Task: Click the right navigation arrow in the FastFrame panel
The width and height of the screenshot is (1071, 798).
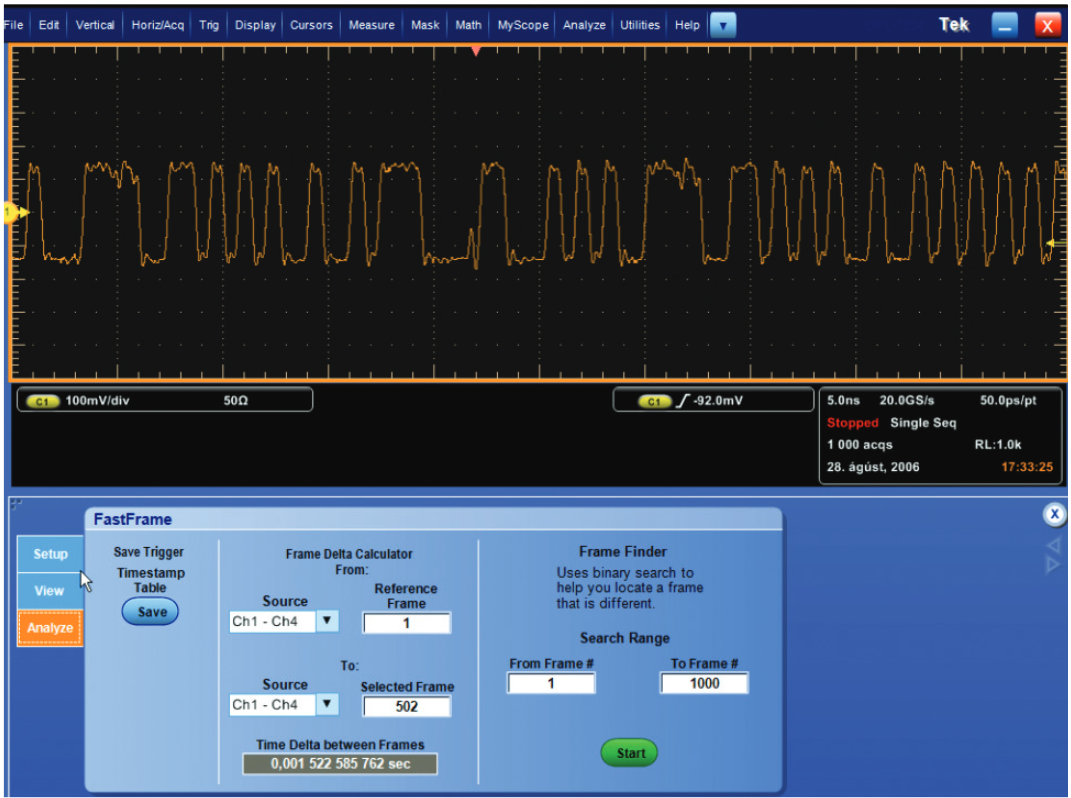Action: (1051, 565)
